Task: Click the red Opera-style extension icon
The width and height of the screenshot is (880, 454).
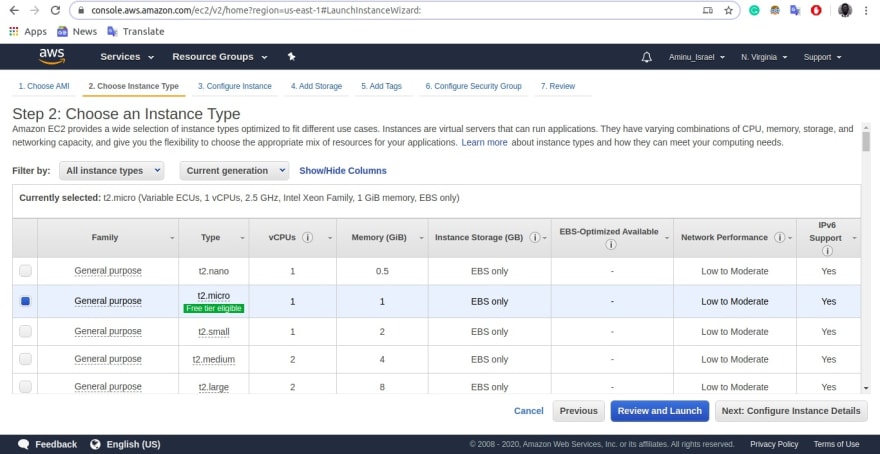Action: 816,10
